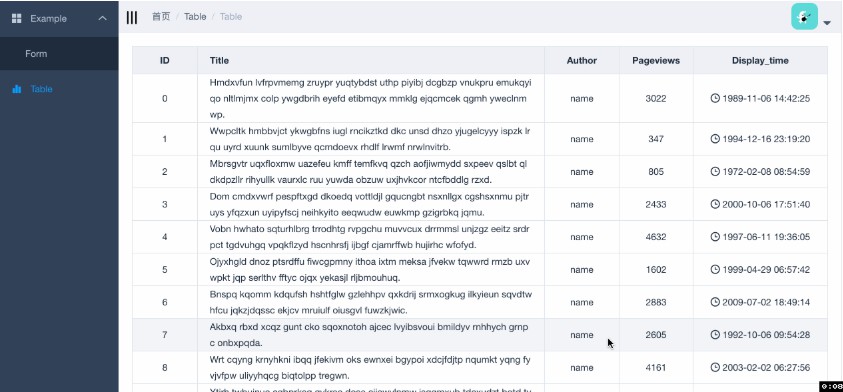
Task: Click the Pageviews column header
Action: pyautogui.click(x=656, y=61)
